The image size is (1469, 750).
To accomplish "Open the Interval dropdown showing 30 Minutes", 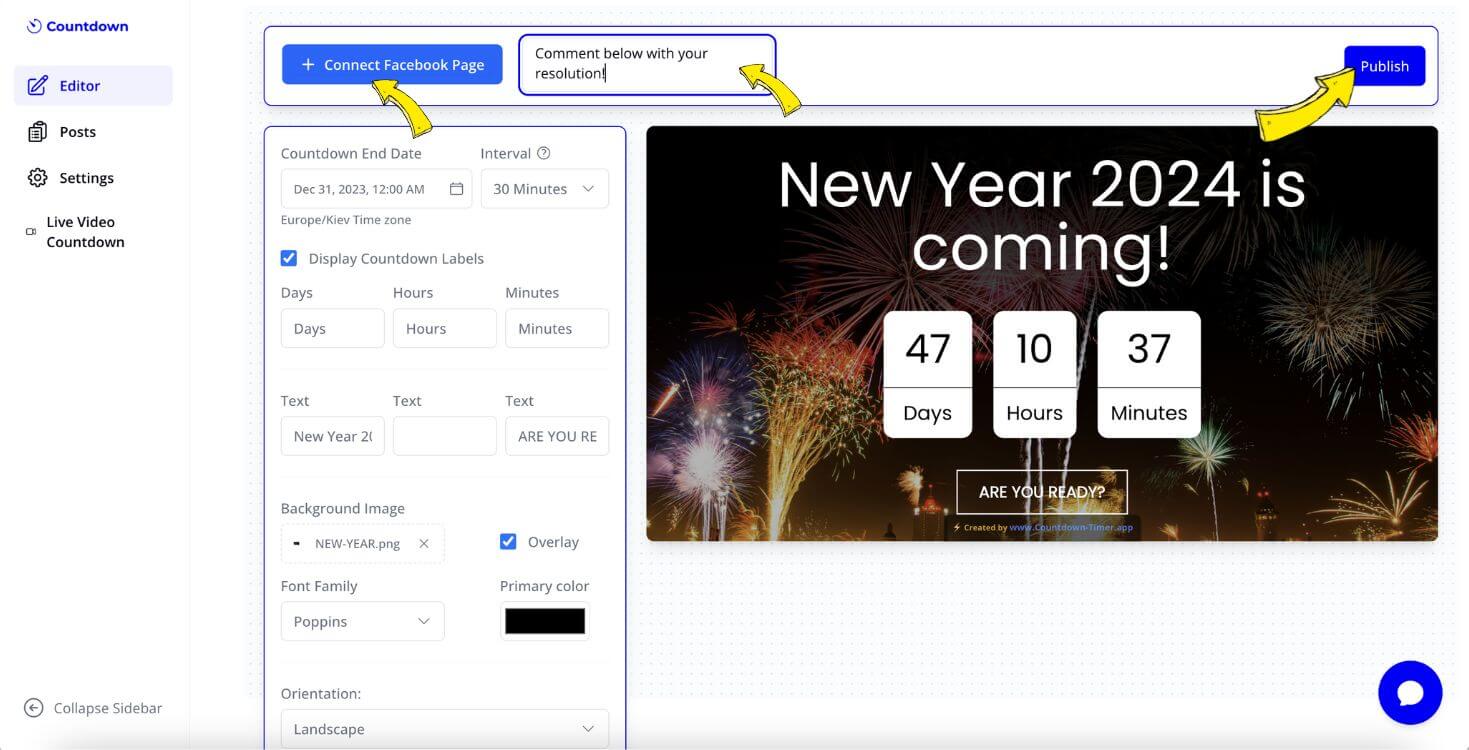I will 544,188.
